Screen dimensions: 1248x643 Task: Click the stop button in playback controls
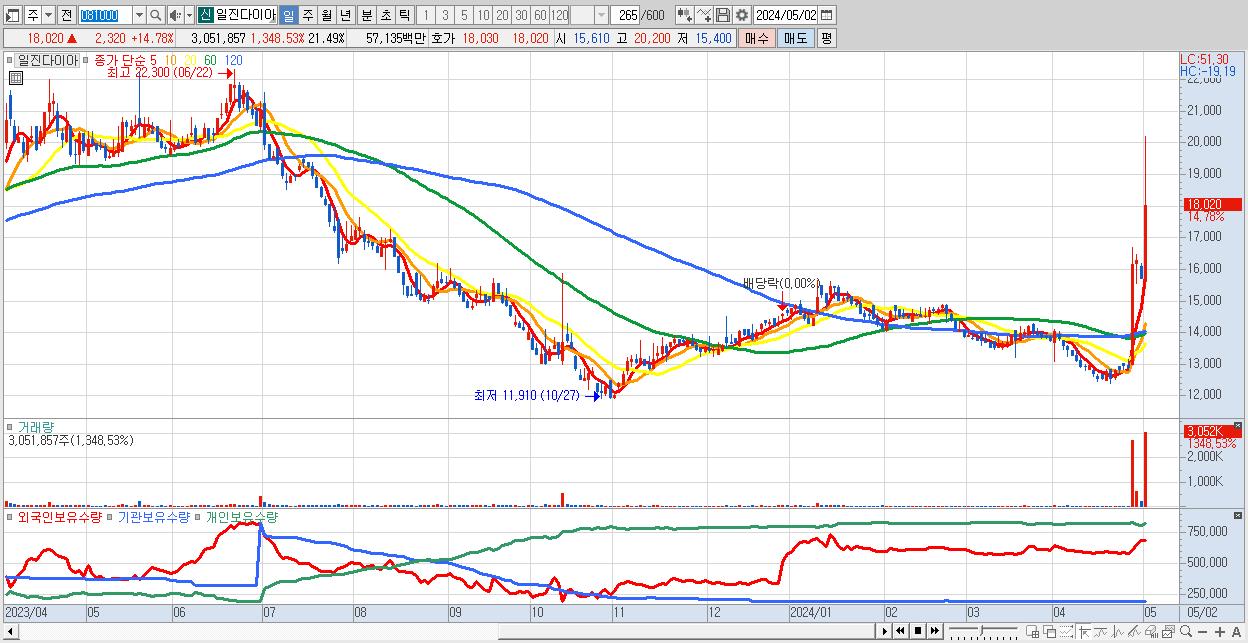[x=918, y=631]
